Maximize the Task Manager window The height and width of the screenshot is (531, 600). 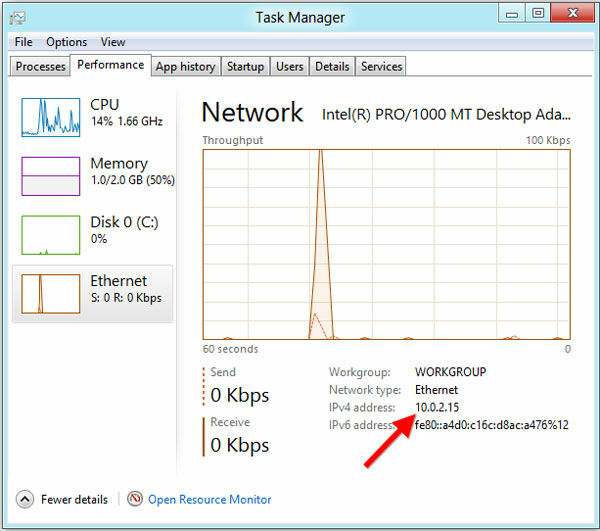[538, 14]
